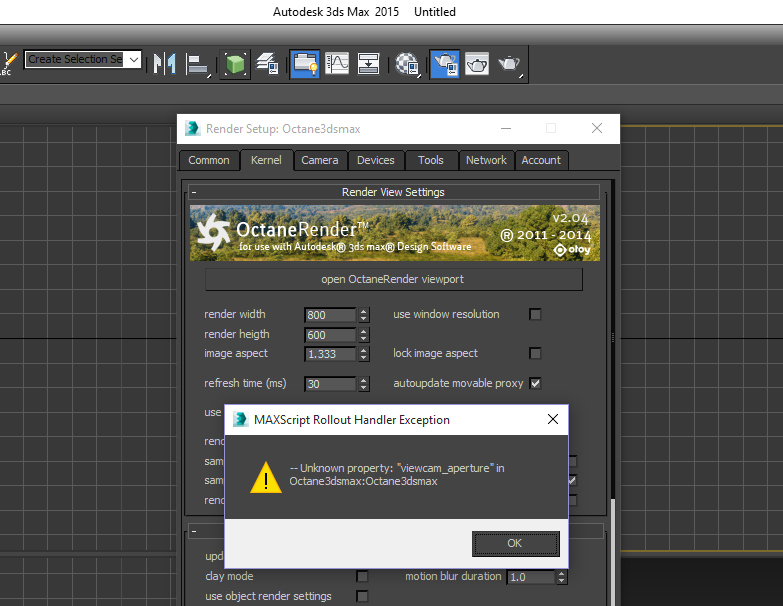Click OK in the exception dialog
Image resolution: width=783 pixels, height=606 pixels.
tap(515, 543)
